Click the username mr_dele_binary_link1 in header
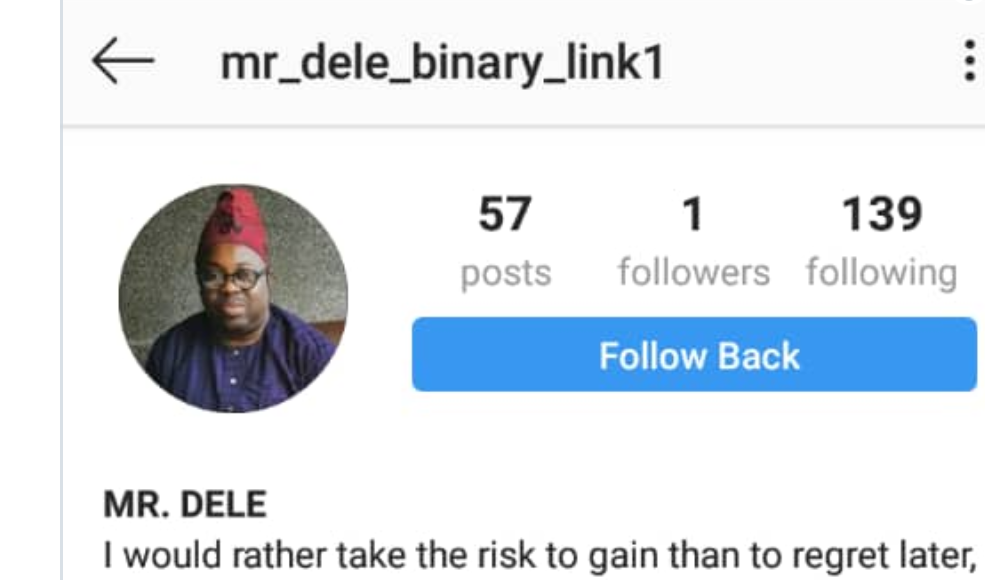 point(442,63)
